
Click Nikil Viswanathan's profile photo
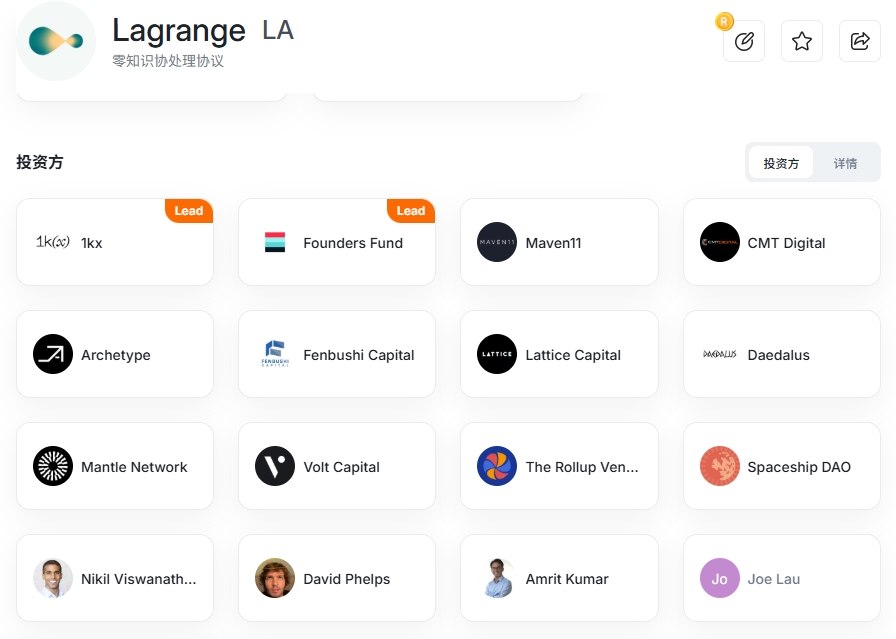(x=53, y=578)
